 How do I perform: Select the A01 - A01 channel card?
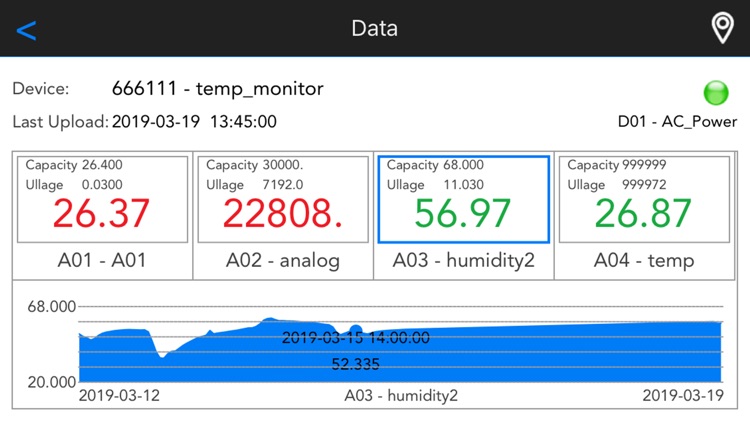(x=102, y=216)
